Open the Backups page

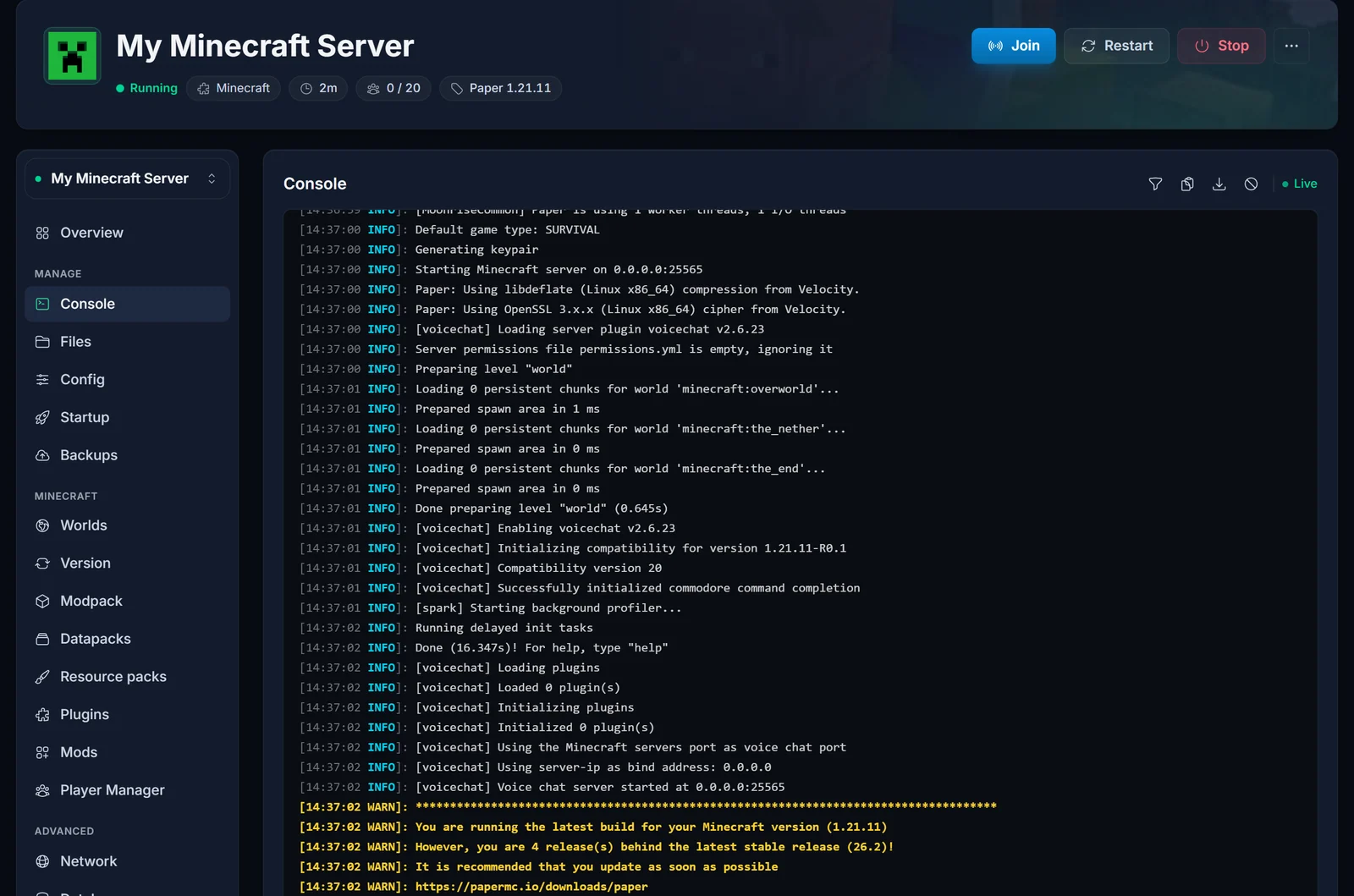[127, 455]
